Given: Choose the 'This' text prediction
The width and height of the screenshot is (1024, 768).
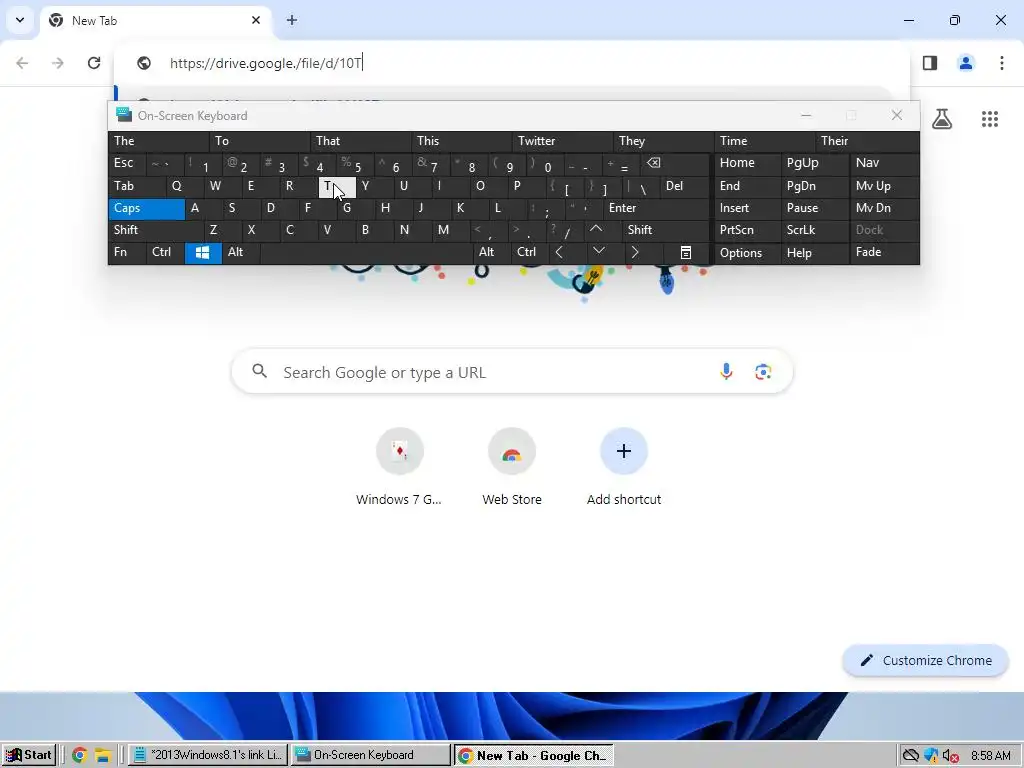Looking at the screenshot, I should point(462,141).
